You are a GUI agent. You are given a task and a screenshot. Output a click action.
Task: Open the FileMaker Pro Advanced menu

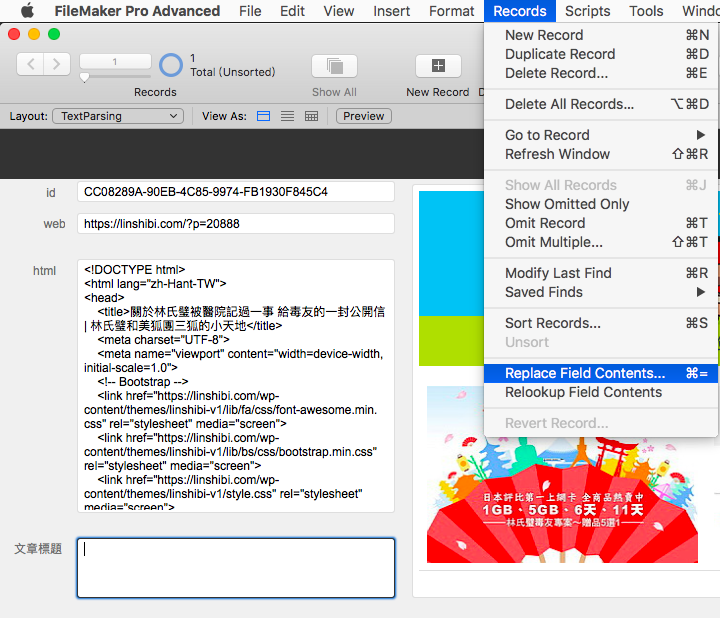tap(137, 11)
